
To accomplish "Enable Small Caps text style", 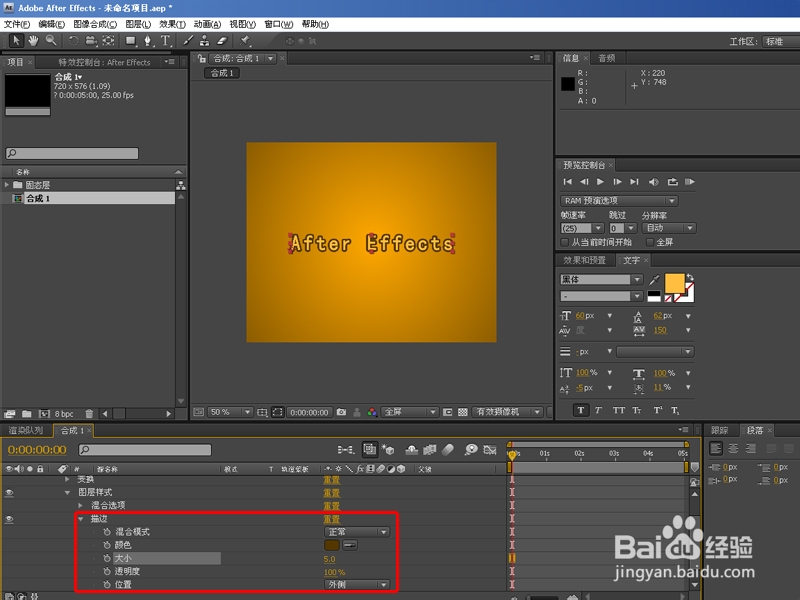I will [637, 410].
